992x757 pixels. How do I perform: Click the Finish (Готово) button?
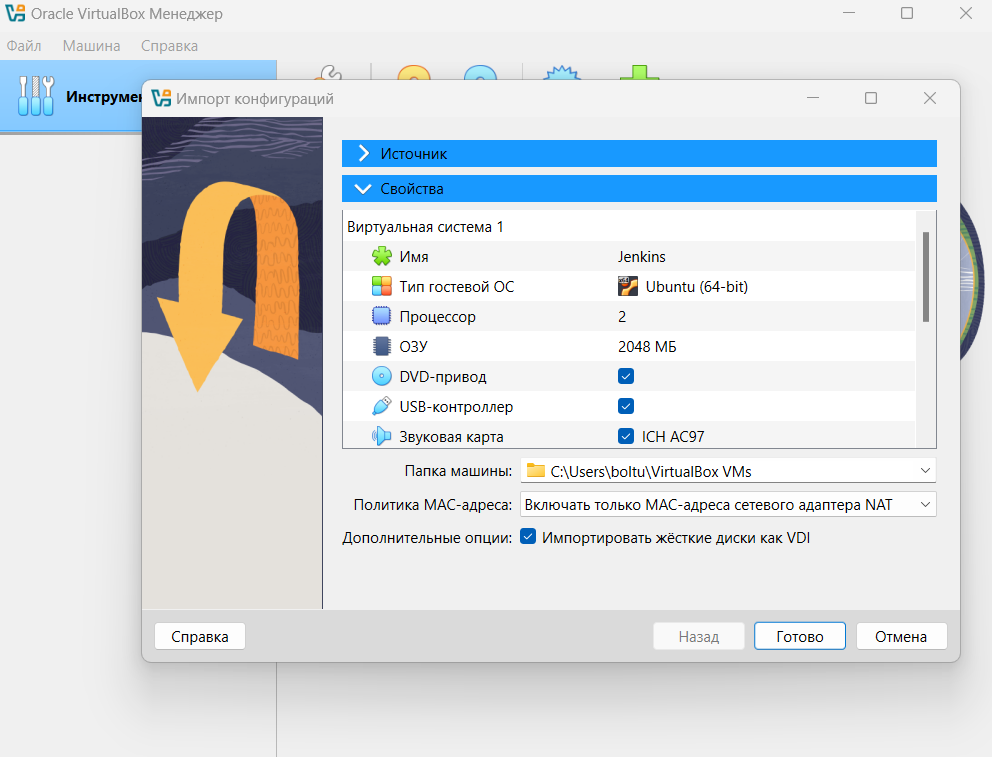coord(800,636)
